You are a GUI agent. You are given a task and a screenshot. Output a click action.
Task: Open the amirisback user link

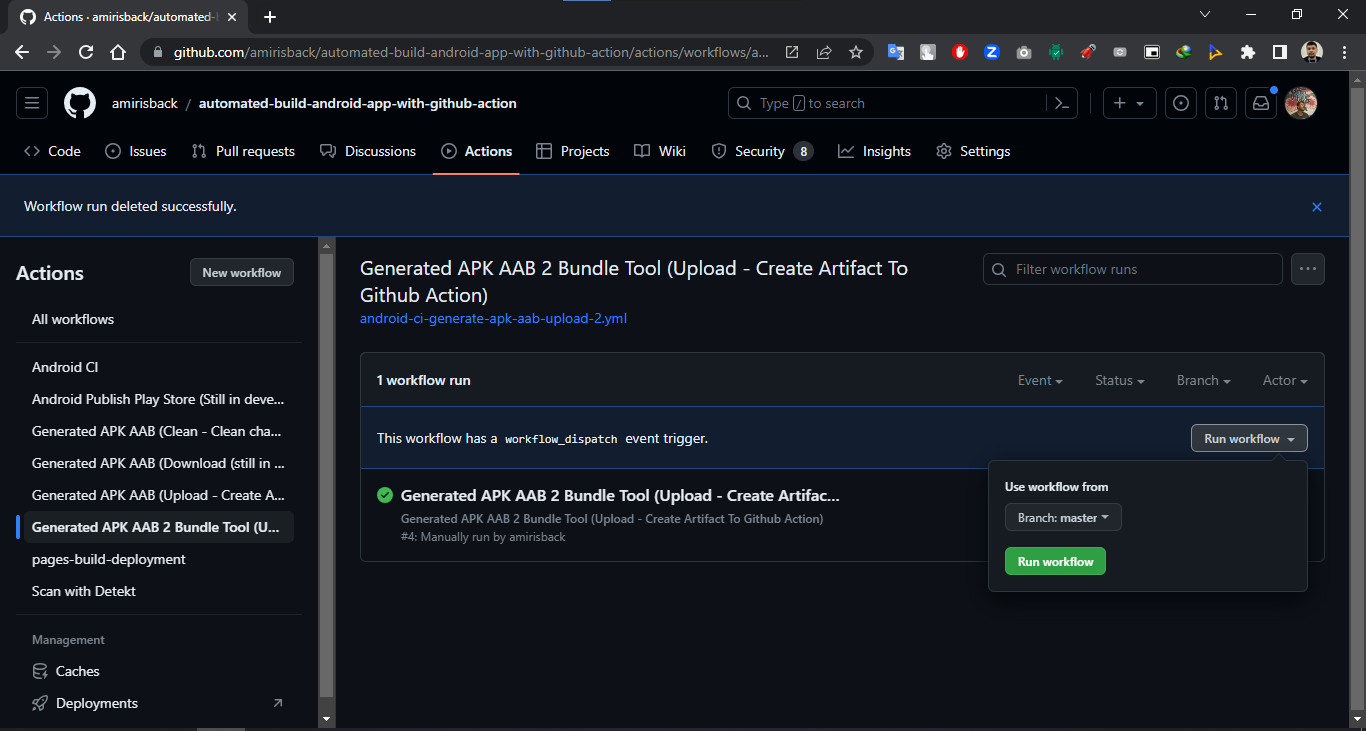(144, 103)
